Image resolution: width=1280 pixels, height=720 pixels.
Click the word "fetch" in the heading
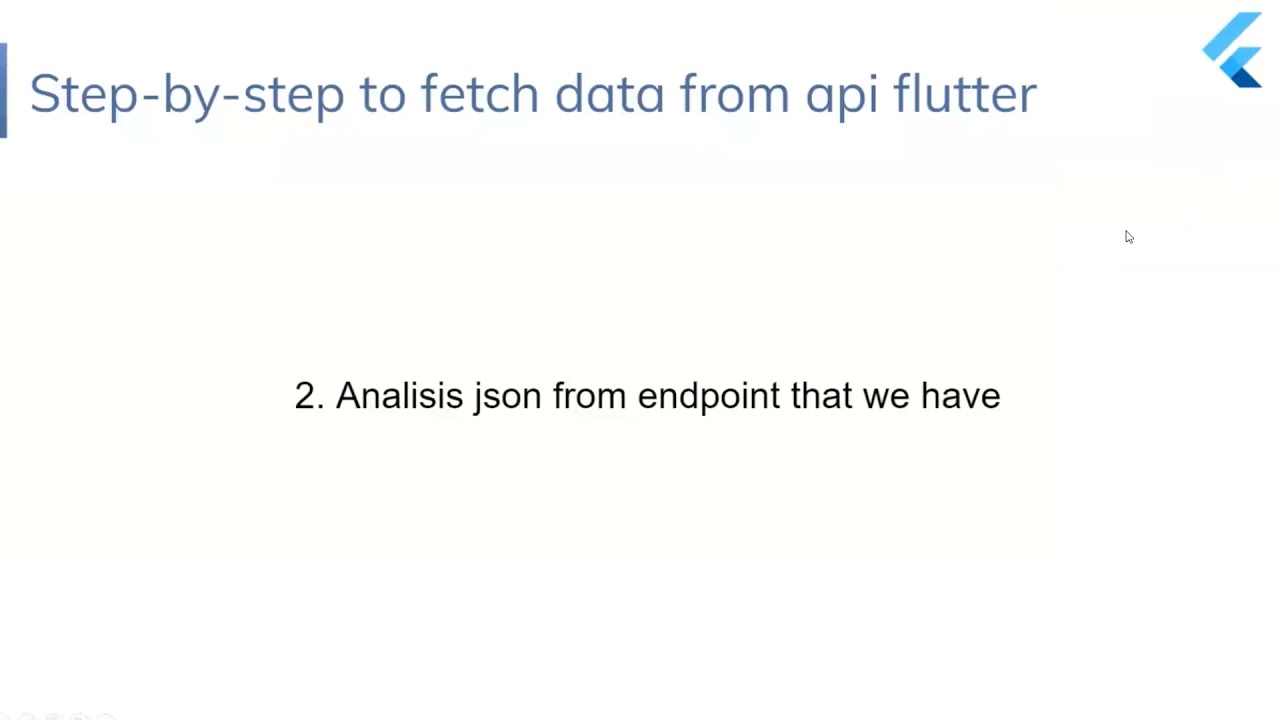coord(480,94)
